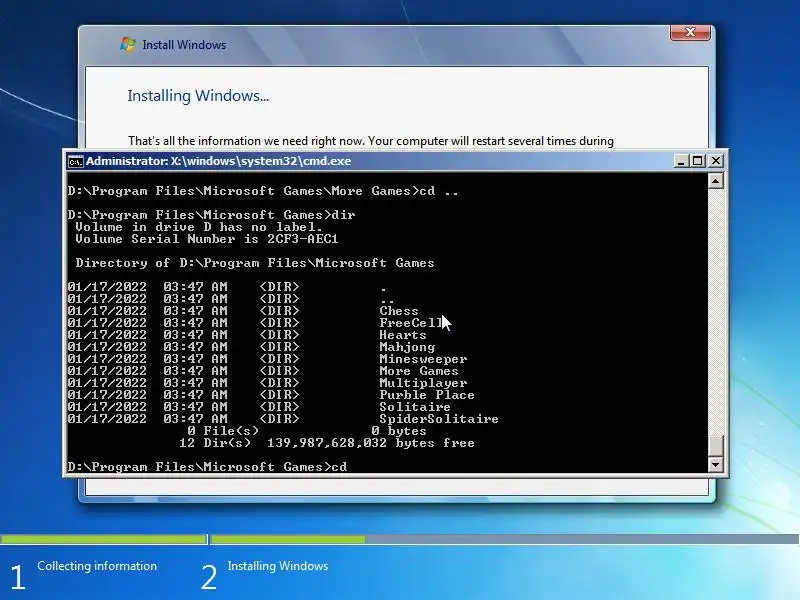Click the cmd.exe window title bar text
800x600 pixels.
[x=218, y=161]
